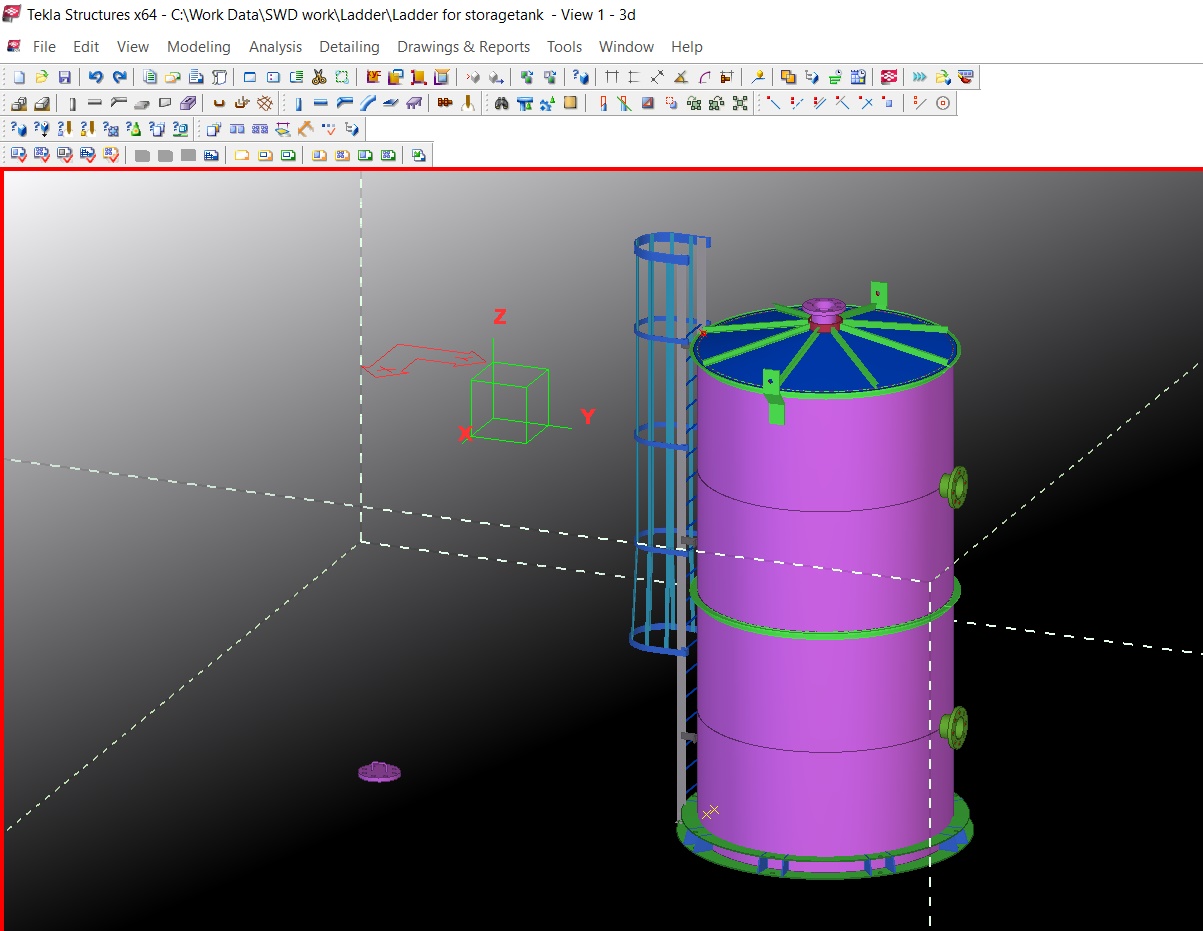The width and height of the screenshot is (1203, 931).
Task: Click the Help menu
Action: (686, 47)
